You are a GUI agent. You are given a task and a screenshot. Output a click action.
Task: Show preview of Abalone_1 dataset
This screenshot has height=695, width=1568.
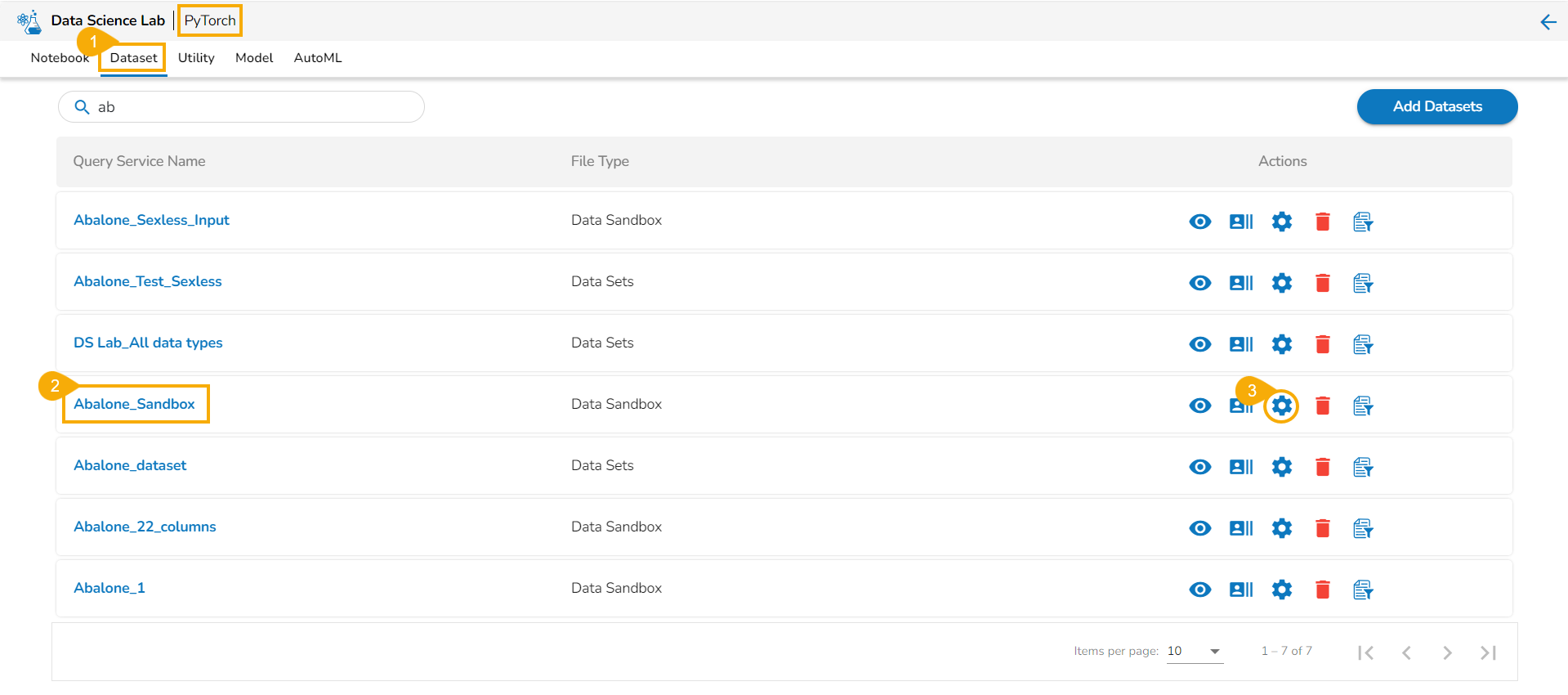point(1199,590)
